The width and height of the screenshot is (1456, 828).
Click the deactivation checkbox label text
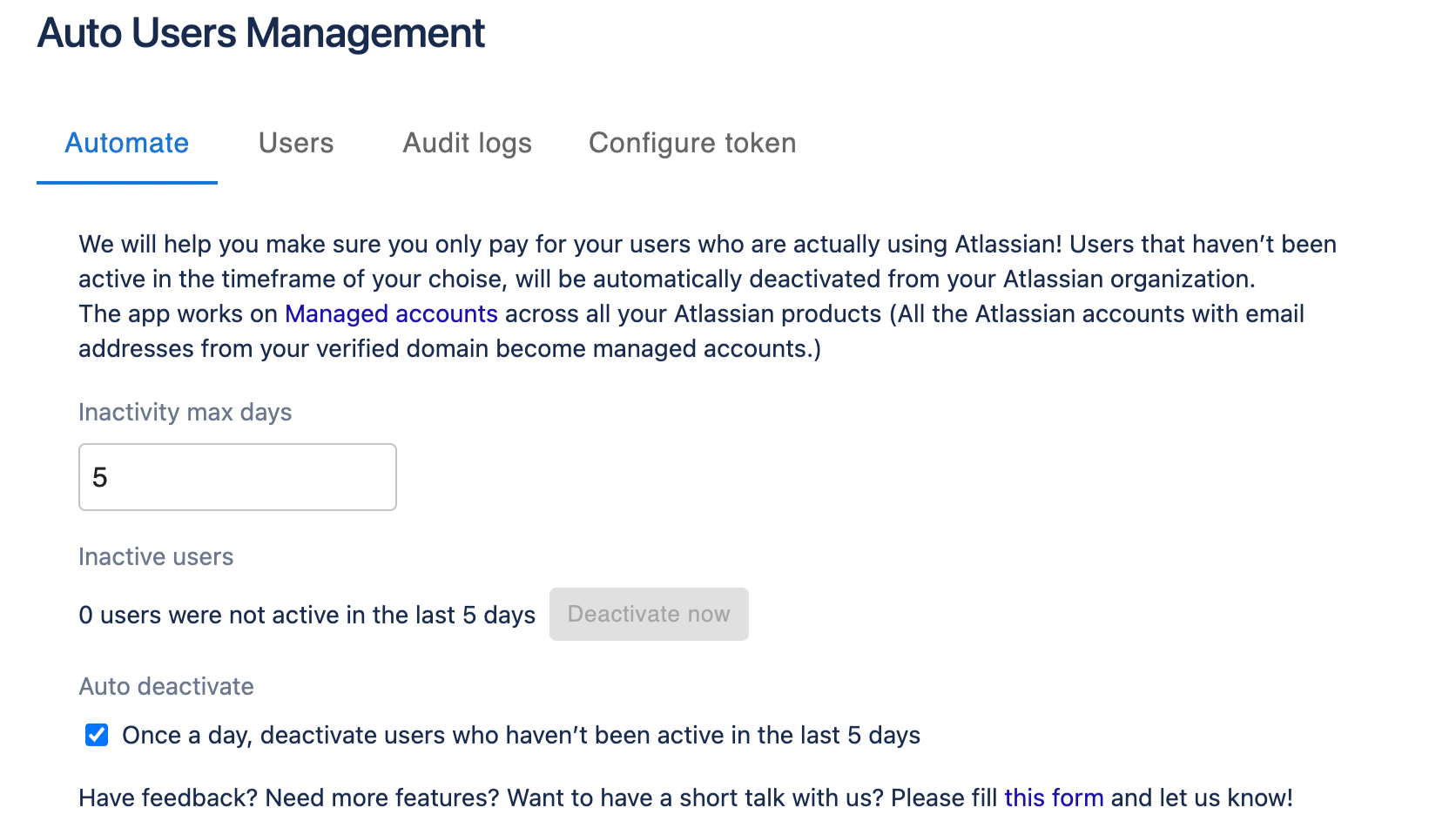click(x=521, y=735)
